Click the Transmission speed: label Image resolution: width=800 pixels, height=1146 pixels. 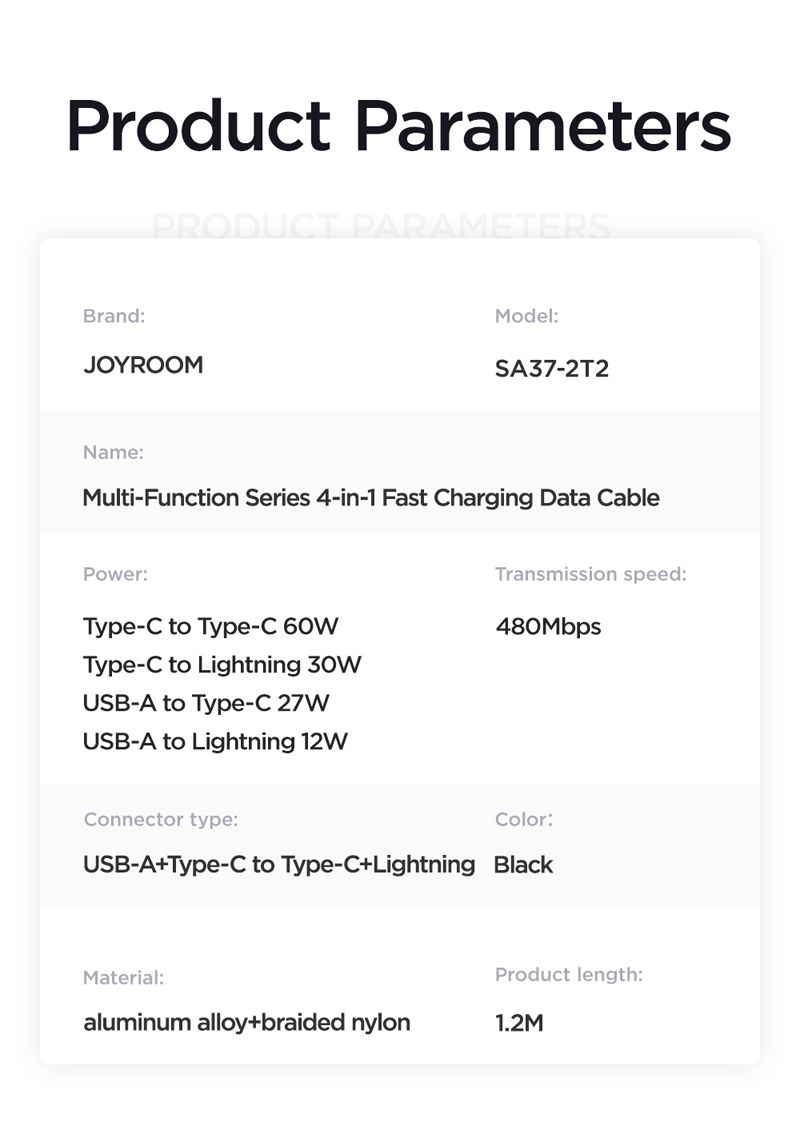tap(591, 574)
